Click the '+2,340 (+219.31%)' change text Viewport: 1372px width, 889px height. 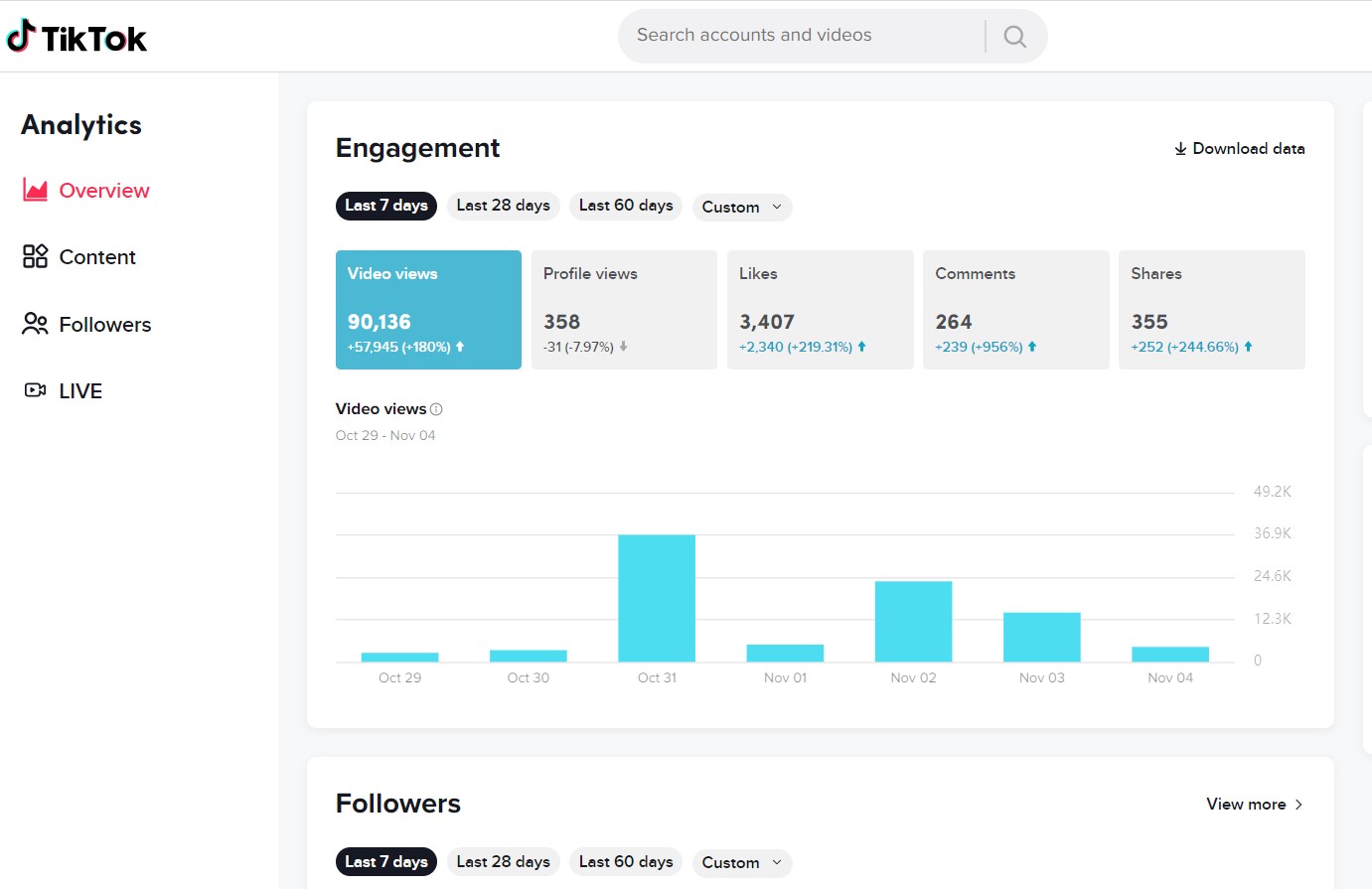point(796,347)
